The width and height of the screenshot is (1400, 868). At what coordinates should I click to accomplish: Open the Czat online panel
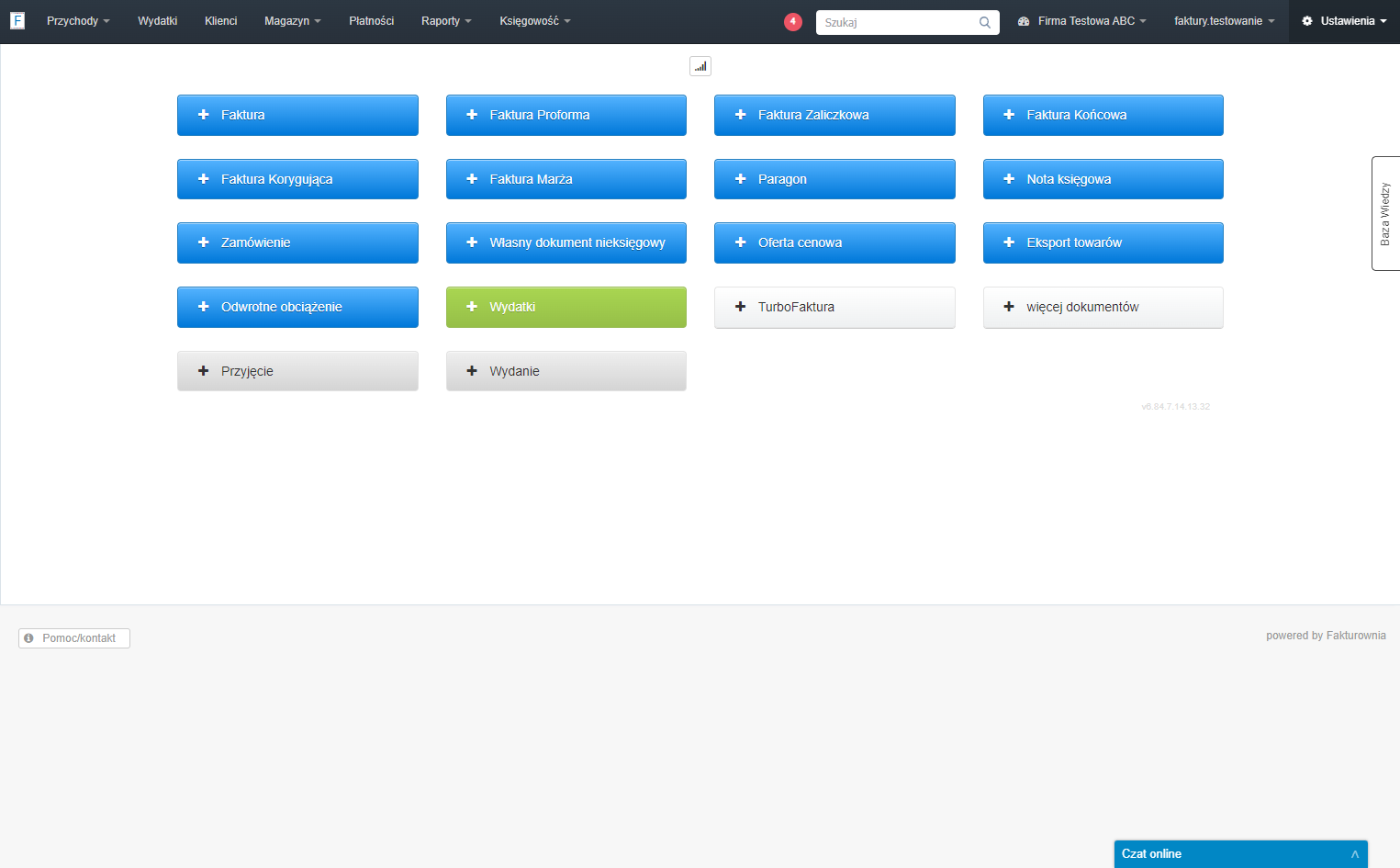point(1240,854)
